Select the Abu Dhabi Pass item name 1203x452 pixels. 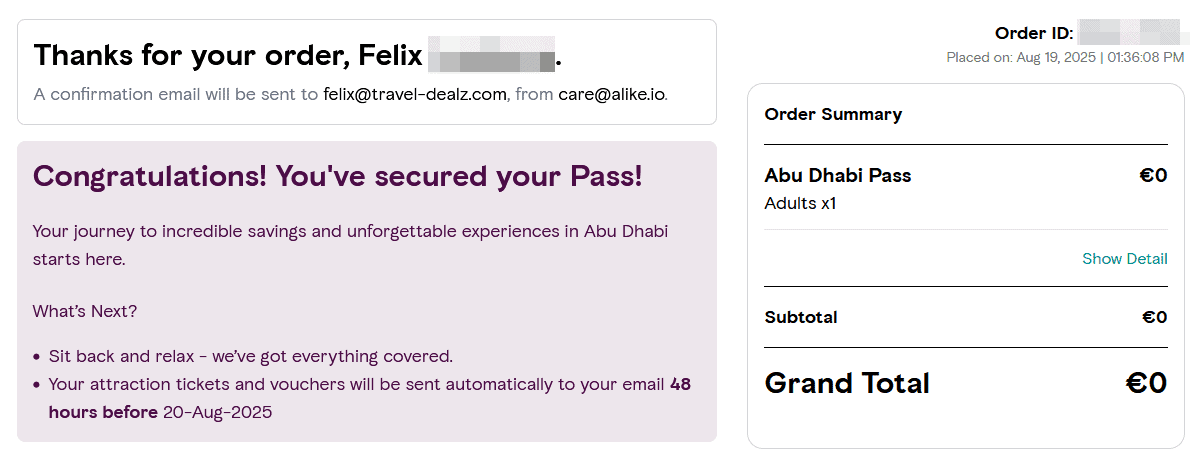coord(837,176)
